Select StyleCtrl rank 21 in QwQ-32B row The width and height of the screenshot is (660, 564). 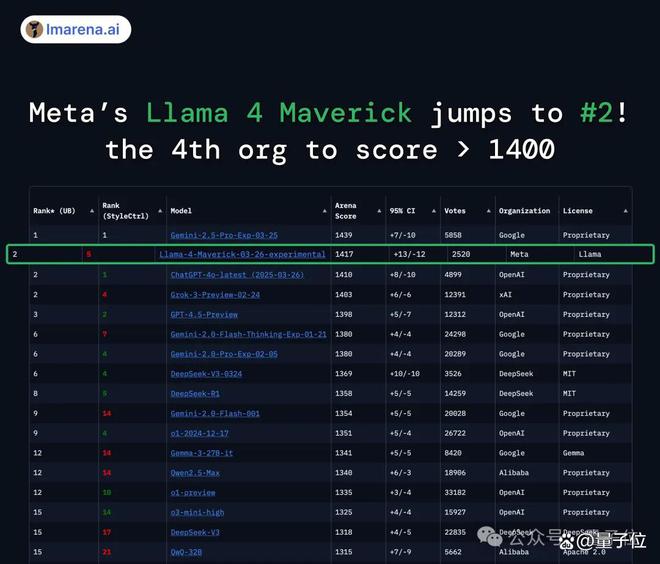[106, 552]
